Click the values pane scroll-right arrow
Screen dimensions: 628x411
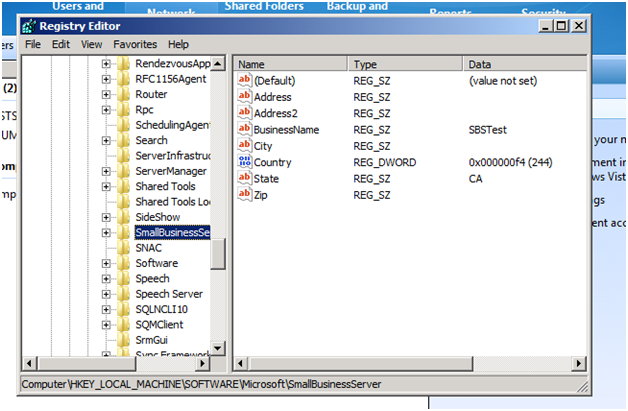click(x=579, y=363)
